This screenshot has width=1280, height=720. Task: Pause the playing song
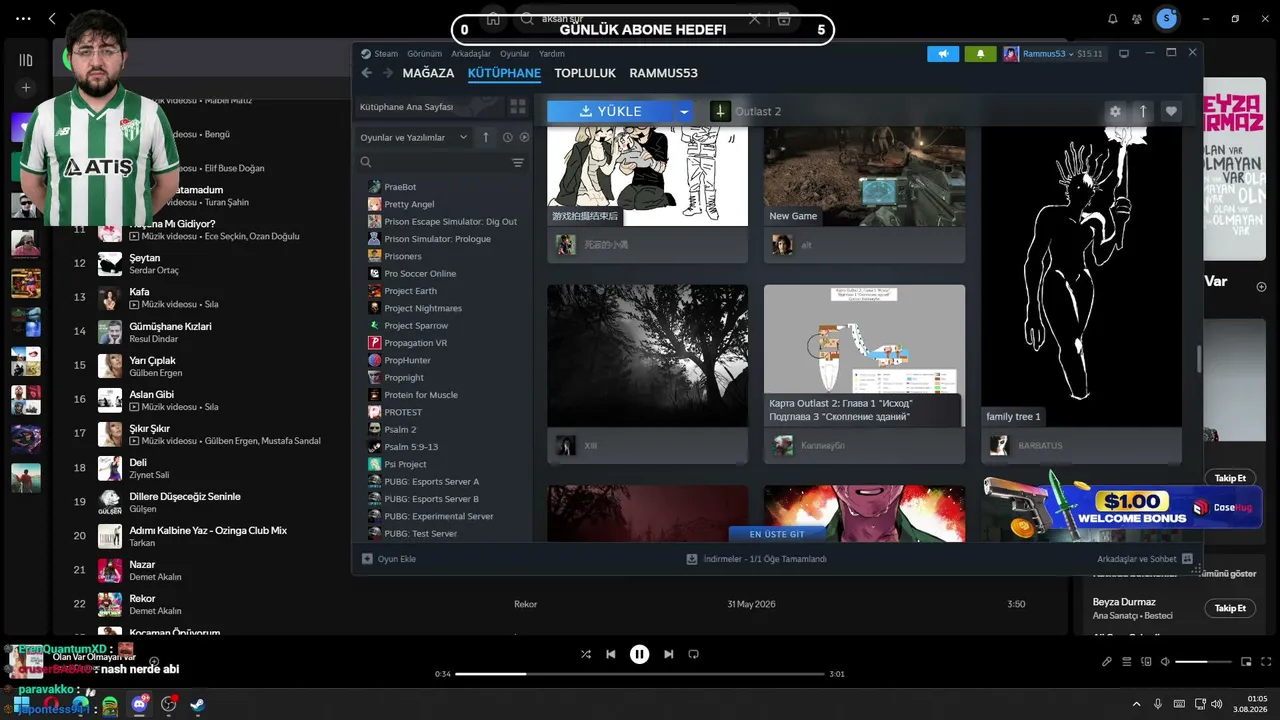coord(639,654)
